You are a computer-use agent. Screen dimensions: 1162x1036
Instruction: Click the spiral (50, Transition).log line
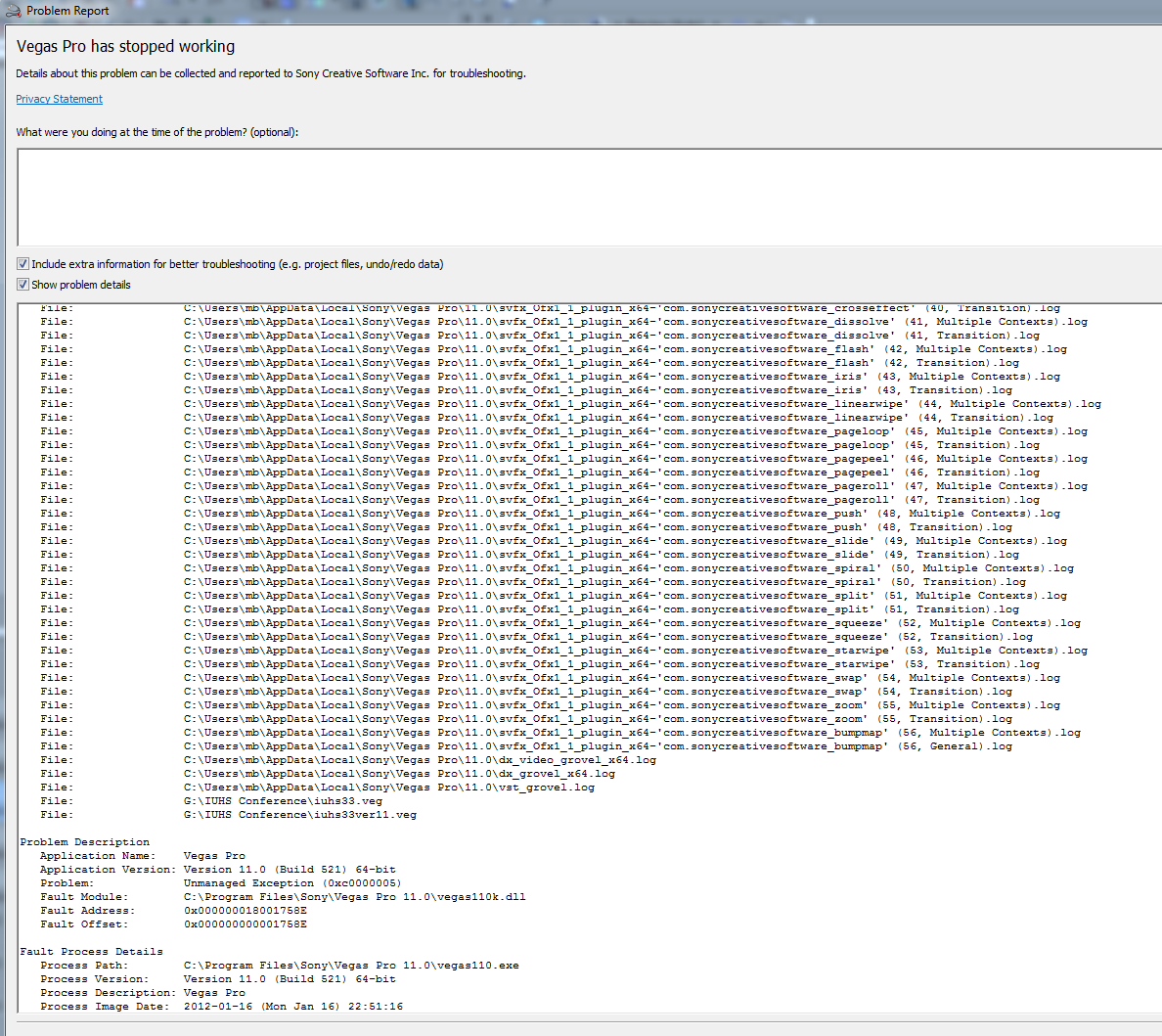533,582
